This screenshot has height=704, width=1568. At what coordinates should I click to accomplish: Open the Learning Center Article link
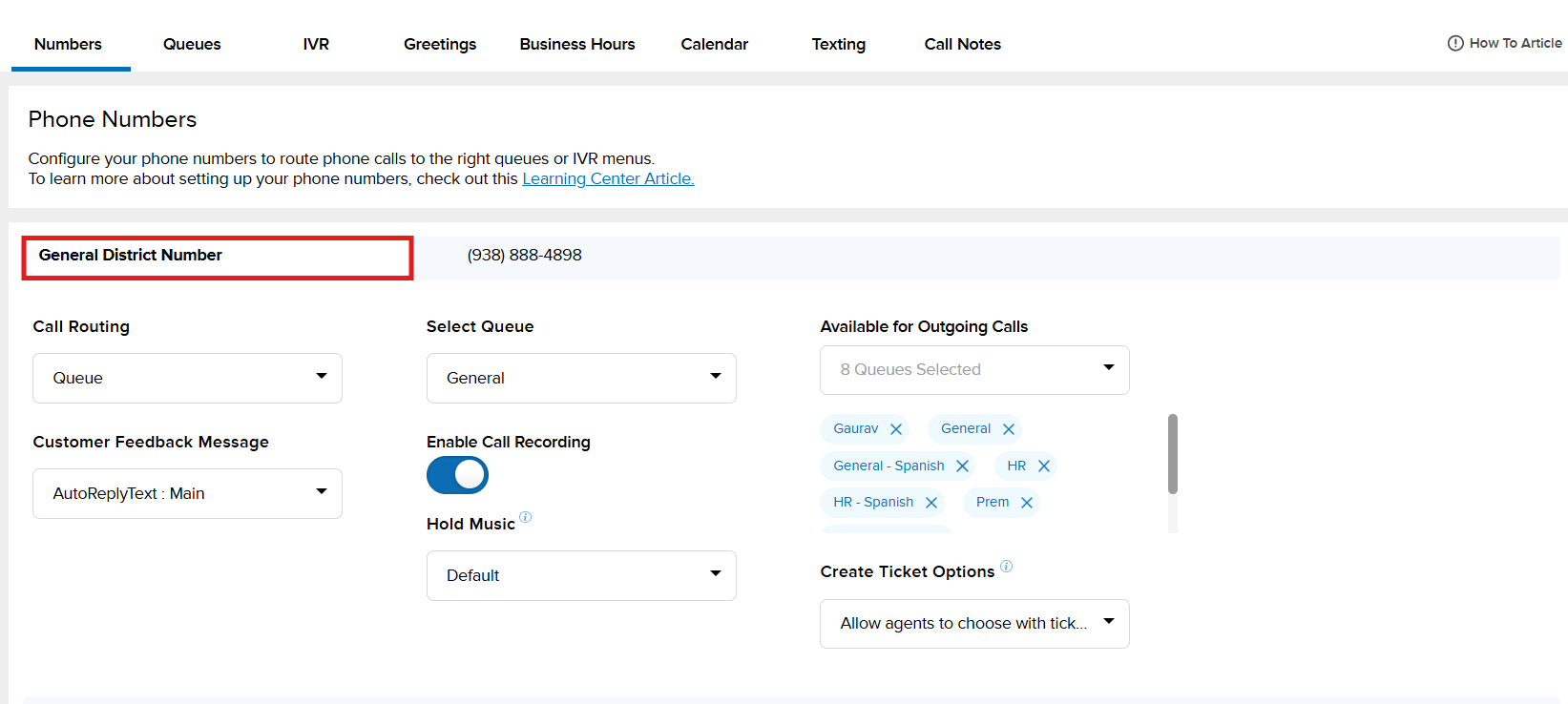pyautogui.click(x=608, y=178)
